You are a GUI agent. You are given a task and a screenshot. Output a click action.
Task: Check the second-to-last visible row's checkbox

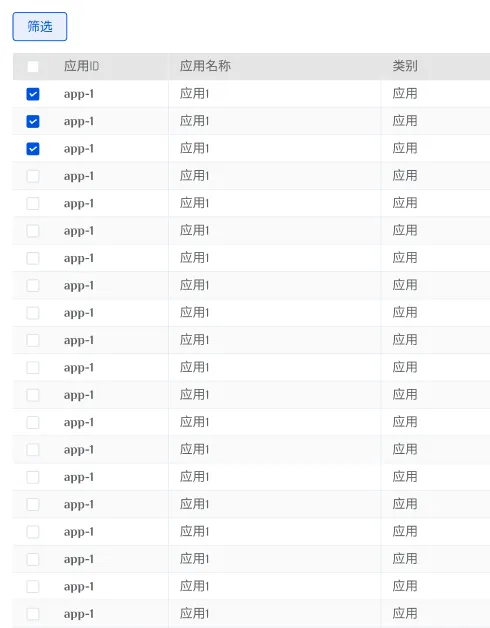click(x=33, y=587)
